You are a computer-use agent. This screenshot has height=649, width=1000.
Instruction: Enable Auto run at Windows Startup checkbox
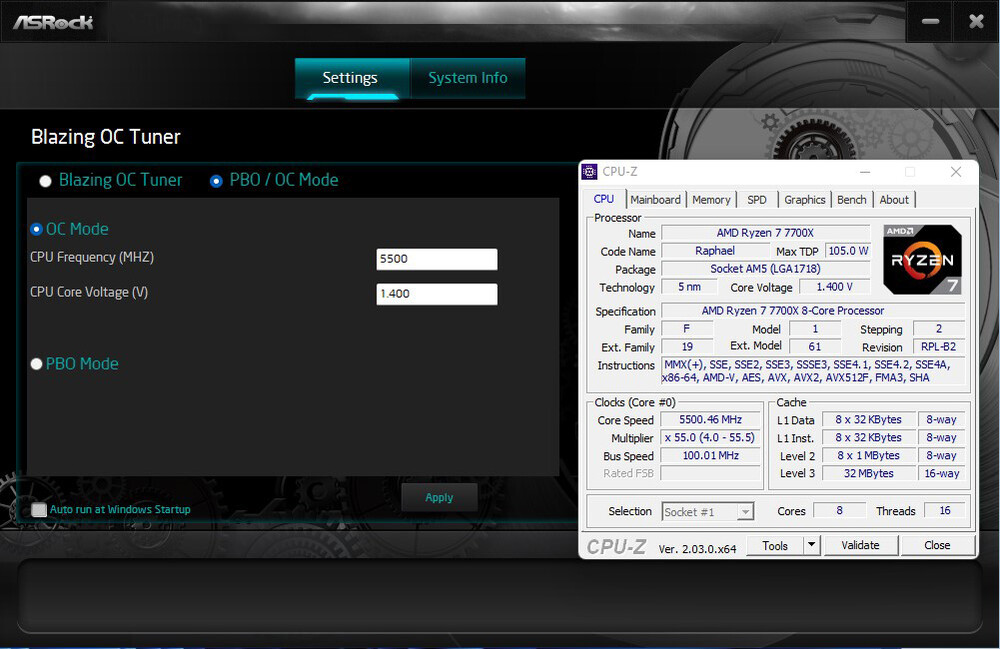39,509
